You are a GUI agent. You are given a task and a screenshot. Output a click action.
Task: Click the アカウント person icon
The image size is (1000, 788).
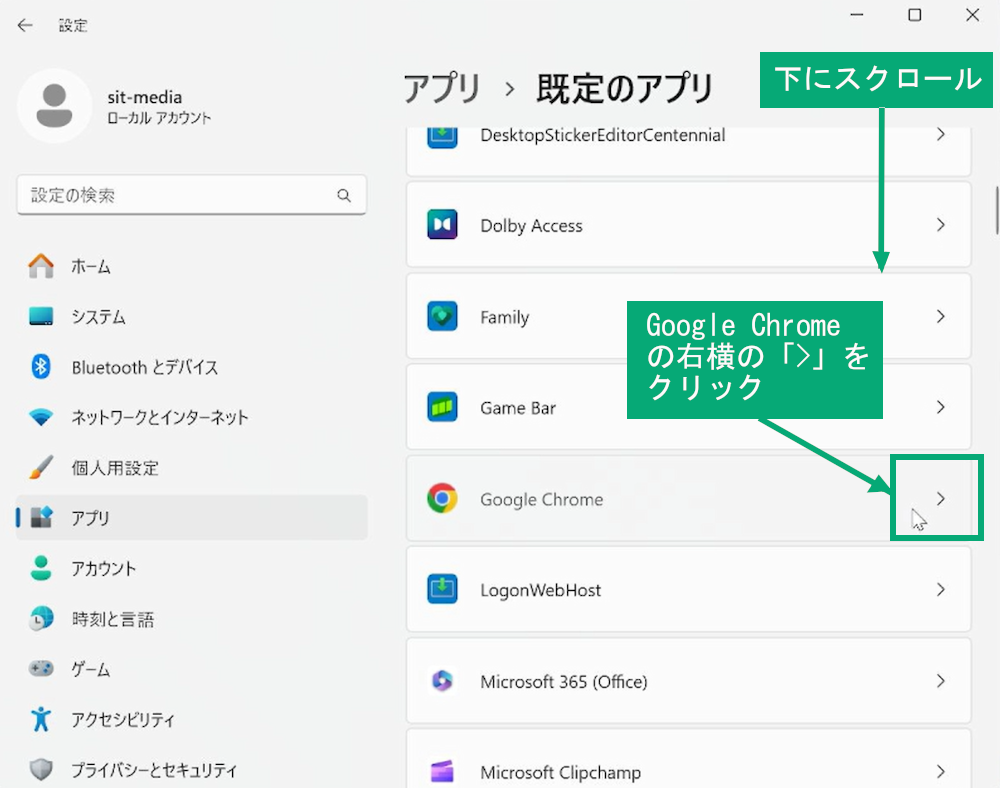pos(41,567)
